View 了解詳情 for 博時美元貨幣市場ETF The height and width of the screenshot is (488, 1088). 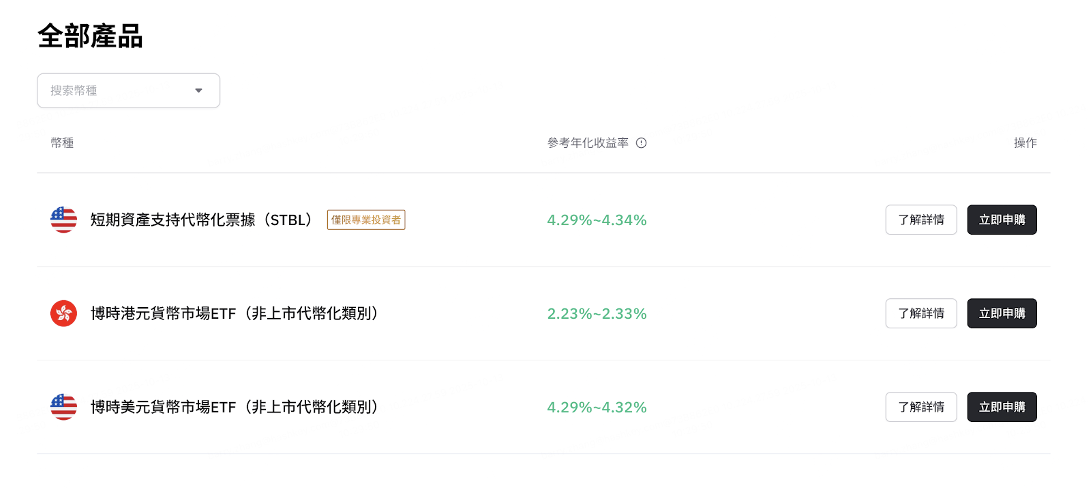[921, 407]
